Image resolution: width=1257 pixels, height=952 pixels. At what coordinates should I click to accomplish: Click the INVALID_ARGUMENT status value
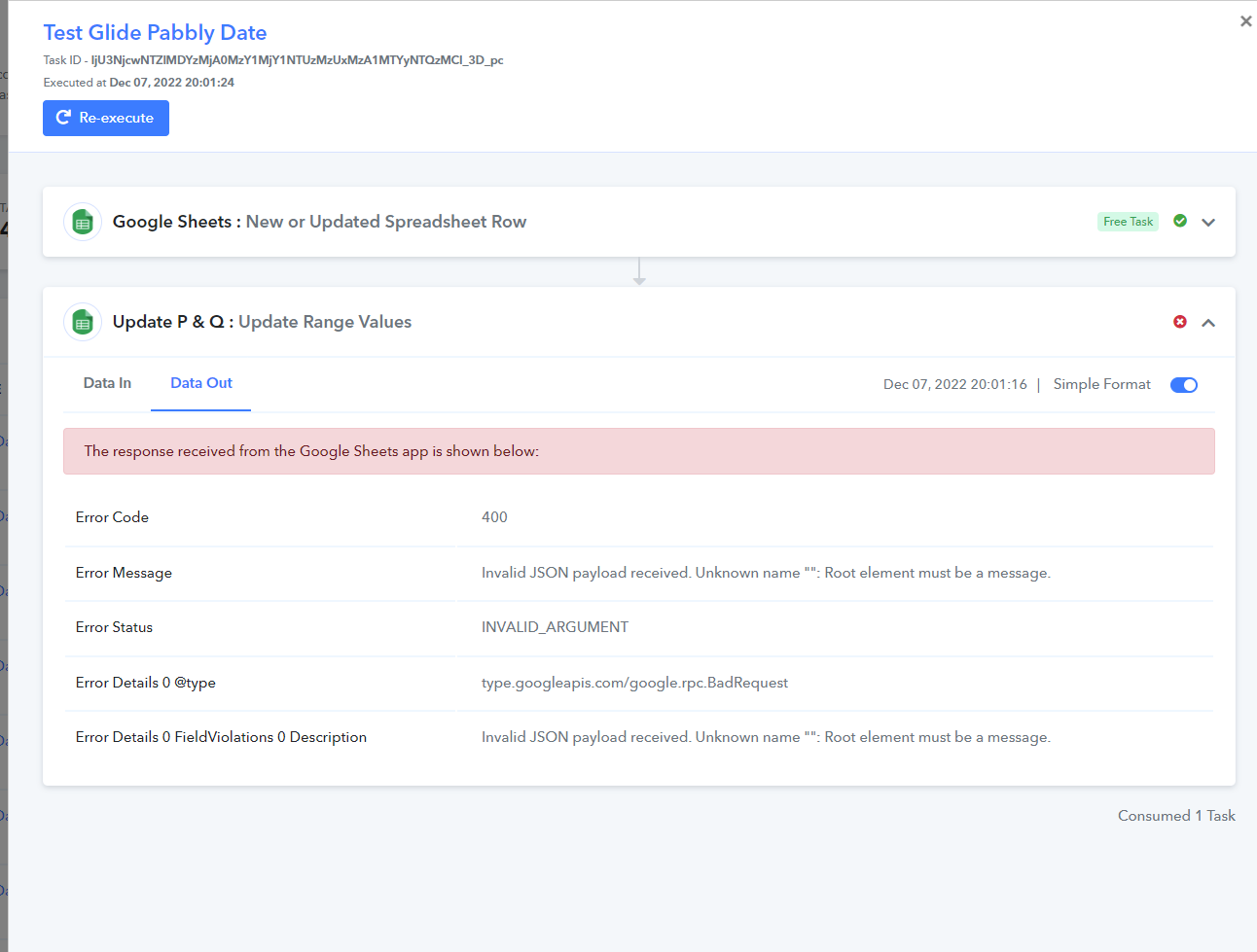(x=555, y=627)
